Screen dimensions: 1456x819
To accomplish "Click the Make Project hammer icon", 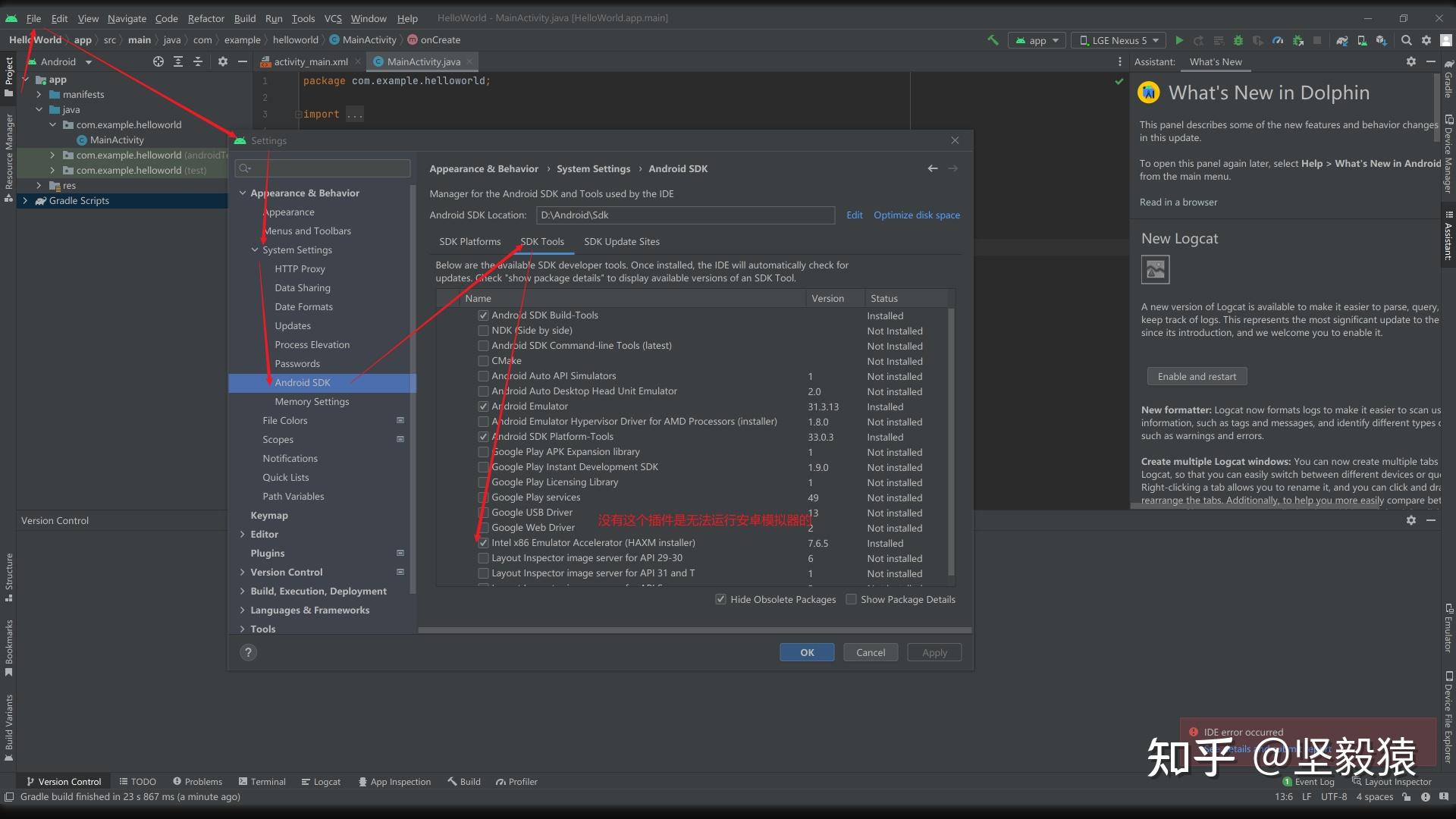I will click(993, 40).
